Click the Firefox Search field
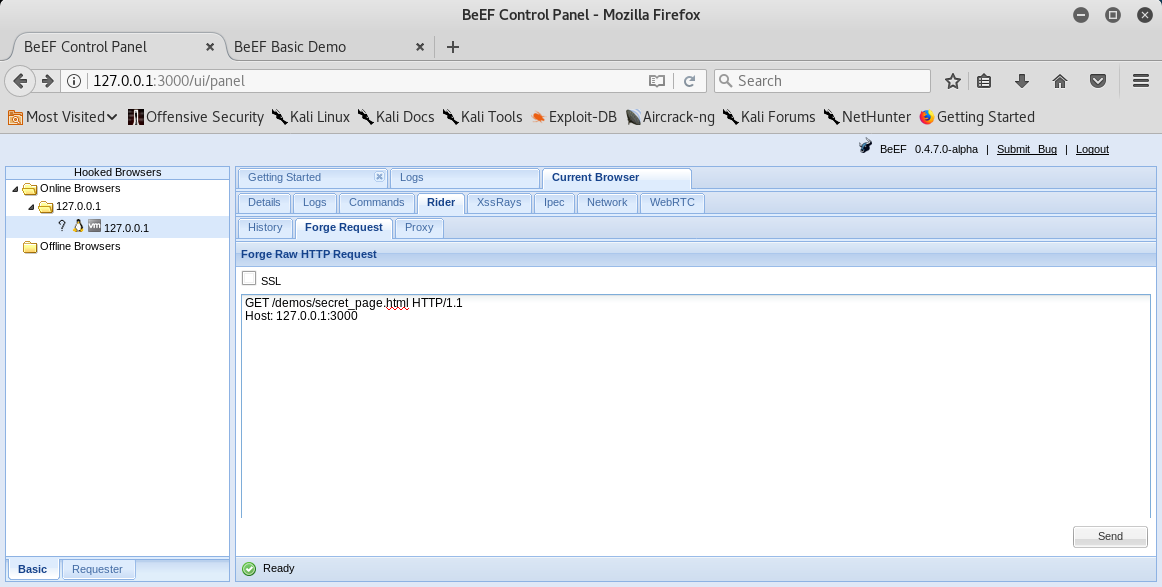Image resolution: width=1162 pixels, height=587 pixels. pos(823,81)
